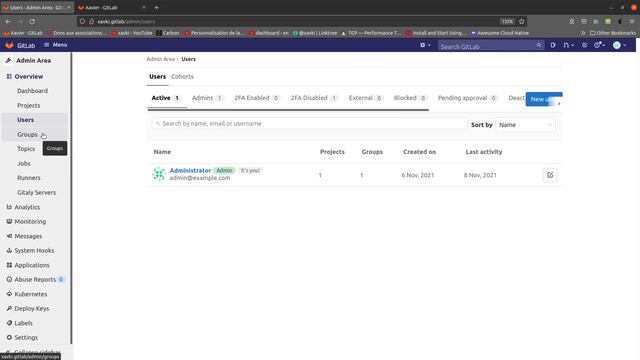Screen dimensions: 640x360
Task: Click the System Hooks anchor icon
Action: pos(9,250)
